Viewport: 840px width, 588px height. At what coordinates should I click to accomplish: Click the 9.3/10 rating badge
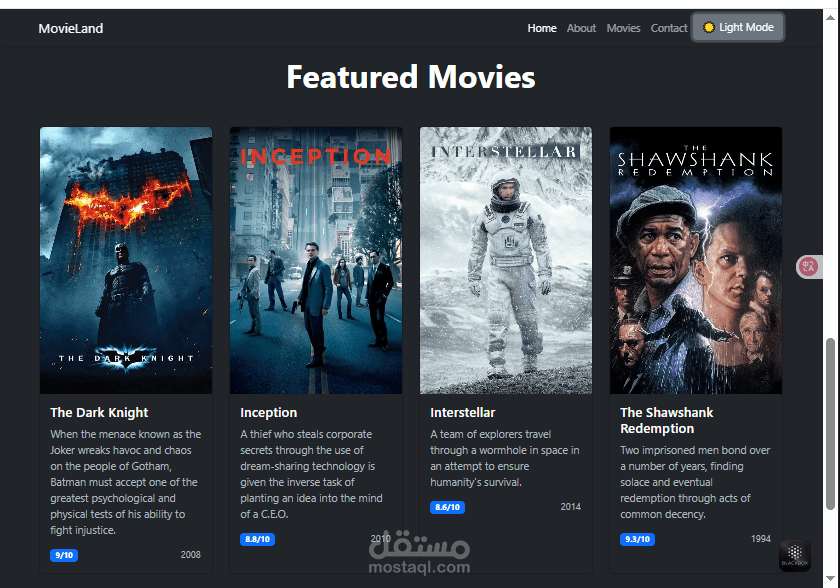point(638,539)
